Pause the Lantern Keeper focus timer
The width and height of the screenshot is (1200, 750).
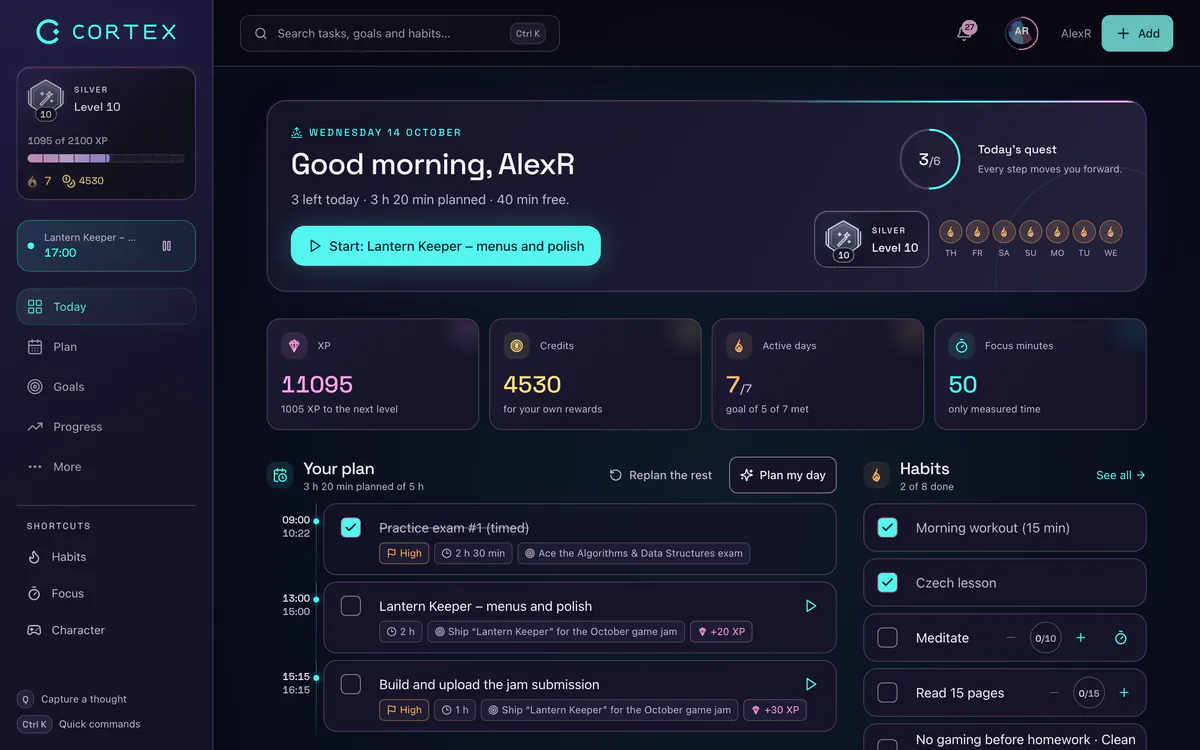[167, 246]
